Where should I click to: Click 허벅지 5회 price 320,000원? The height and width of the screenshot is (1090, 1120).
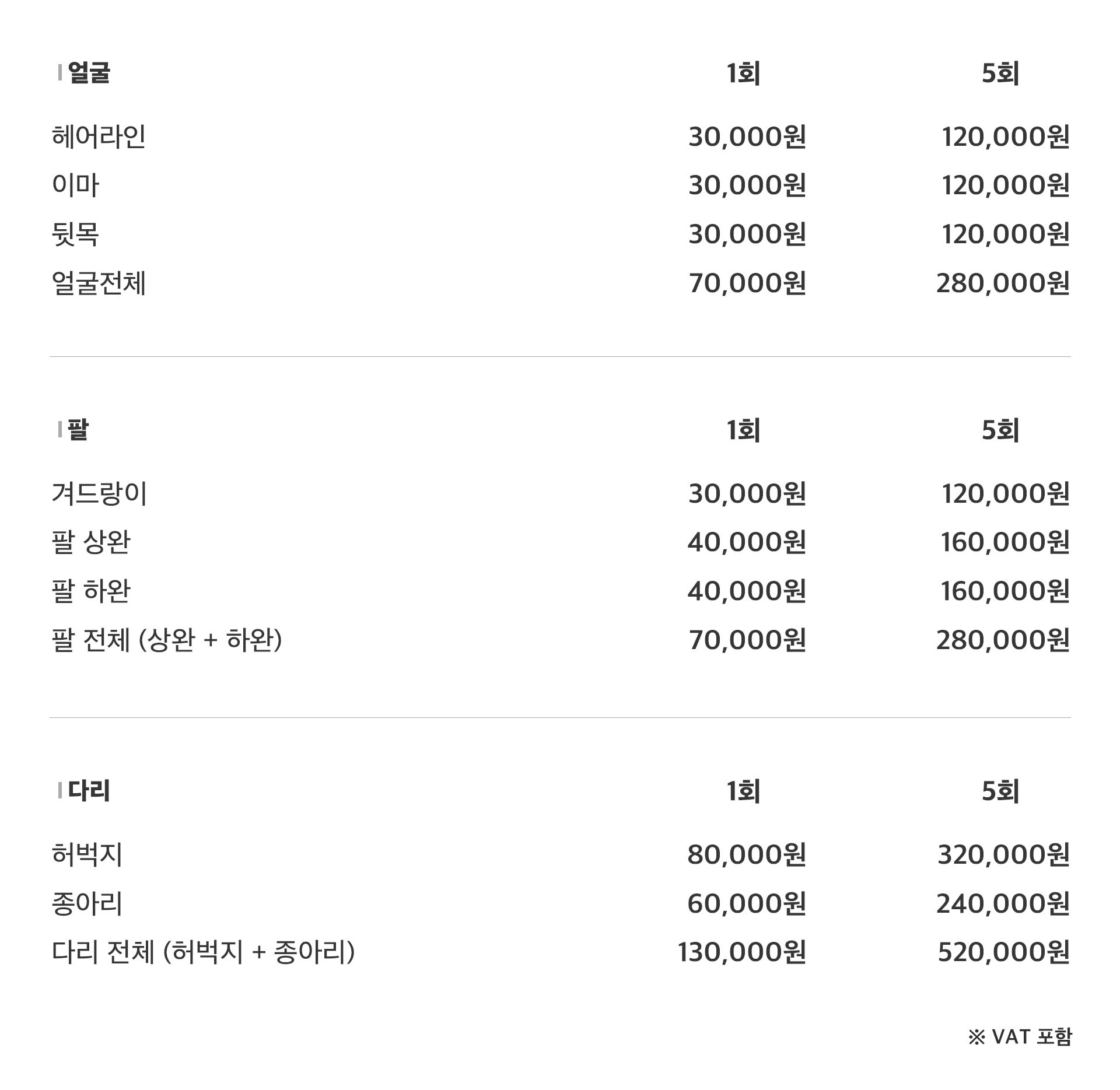pyautogui.click(x=1004, y=855)
